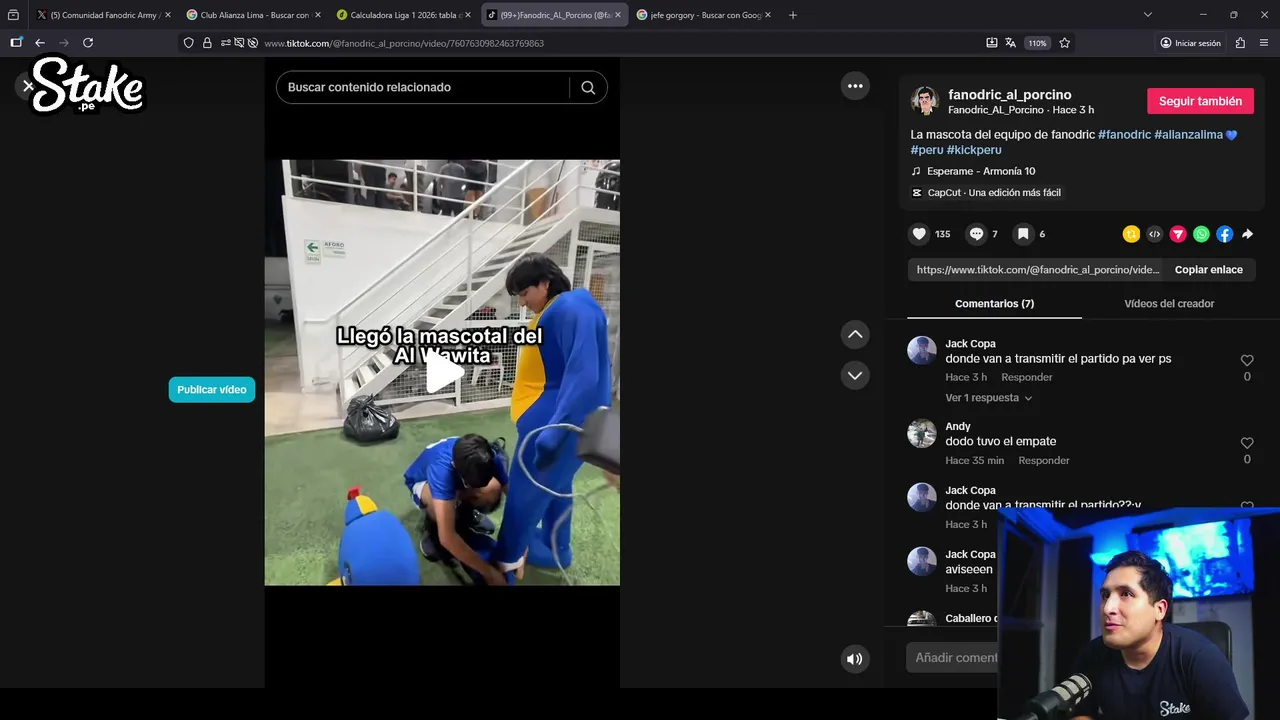This screenshot has height=720, width=1280.
Task: Close the Calculadora Liga 1 tab
Action: (x=468, y=15)
